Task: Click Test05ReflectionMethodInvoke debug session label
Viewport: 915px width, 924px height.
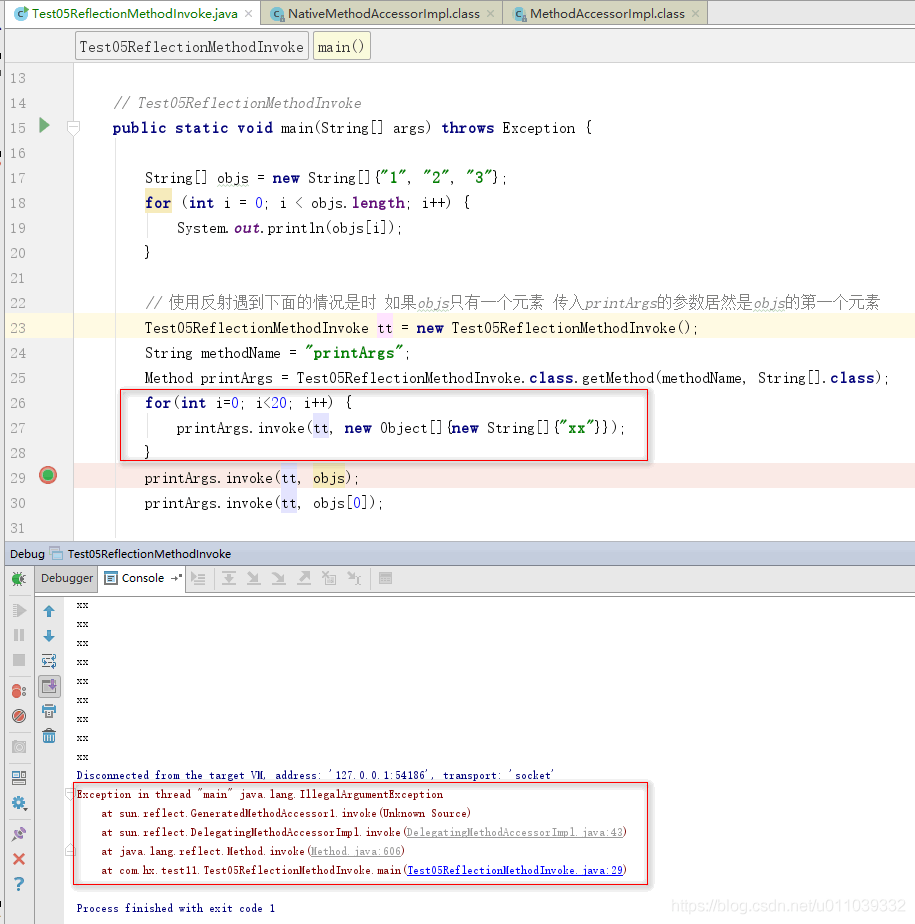Action: (149, 554)
